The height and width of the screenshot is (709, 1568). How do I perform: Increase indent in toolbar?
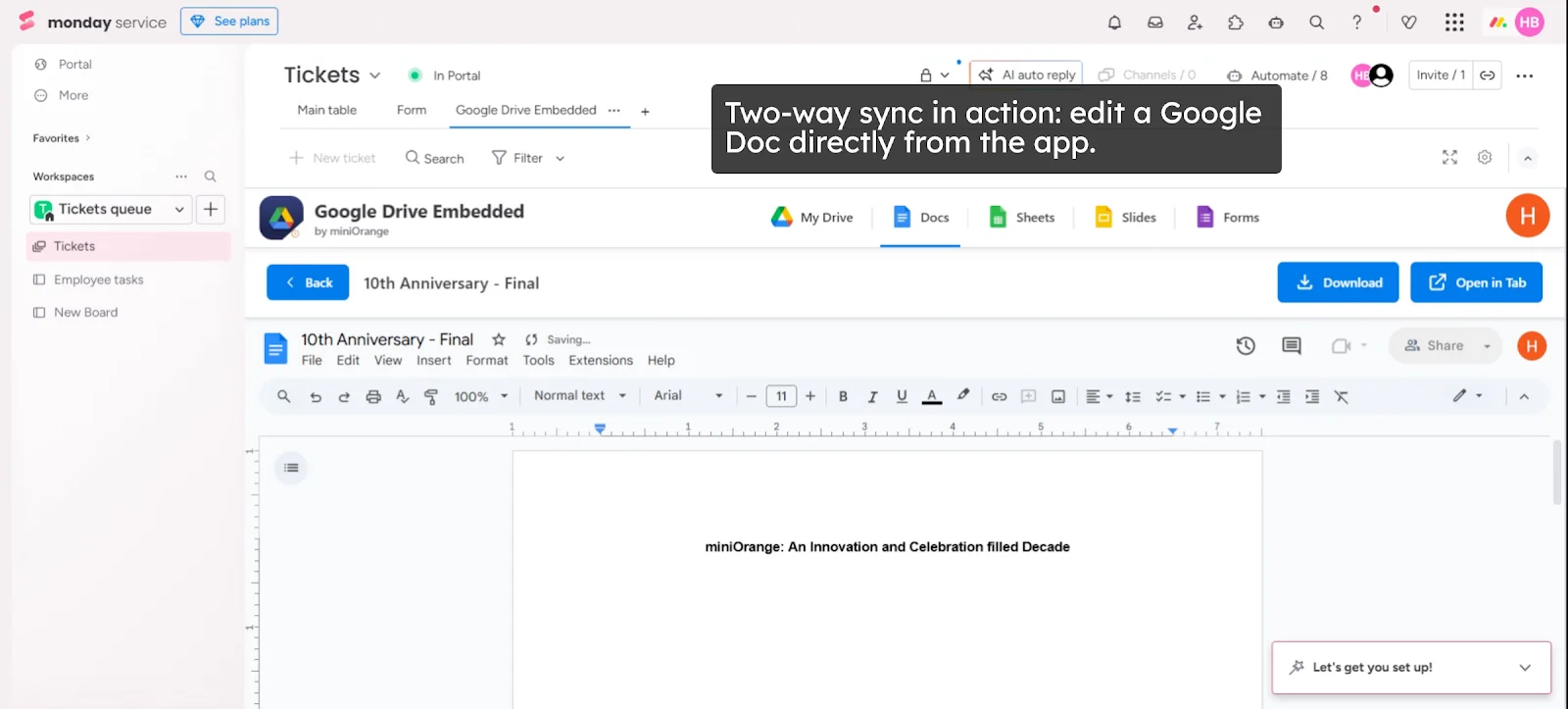point(1312,397)
